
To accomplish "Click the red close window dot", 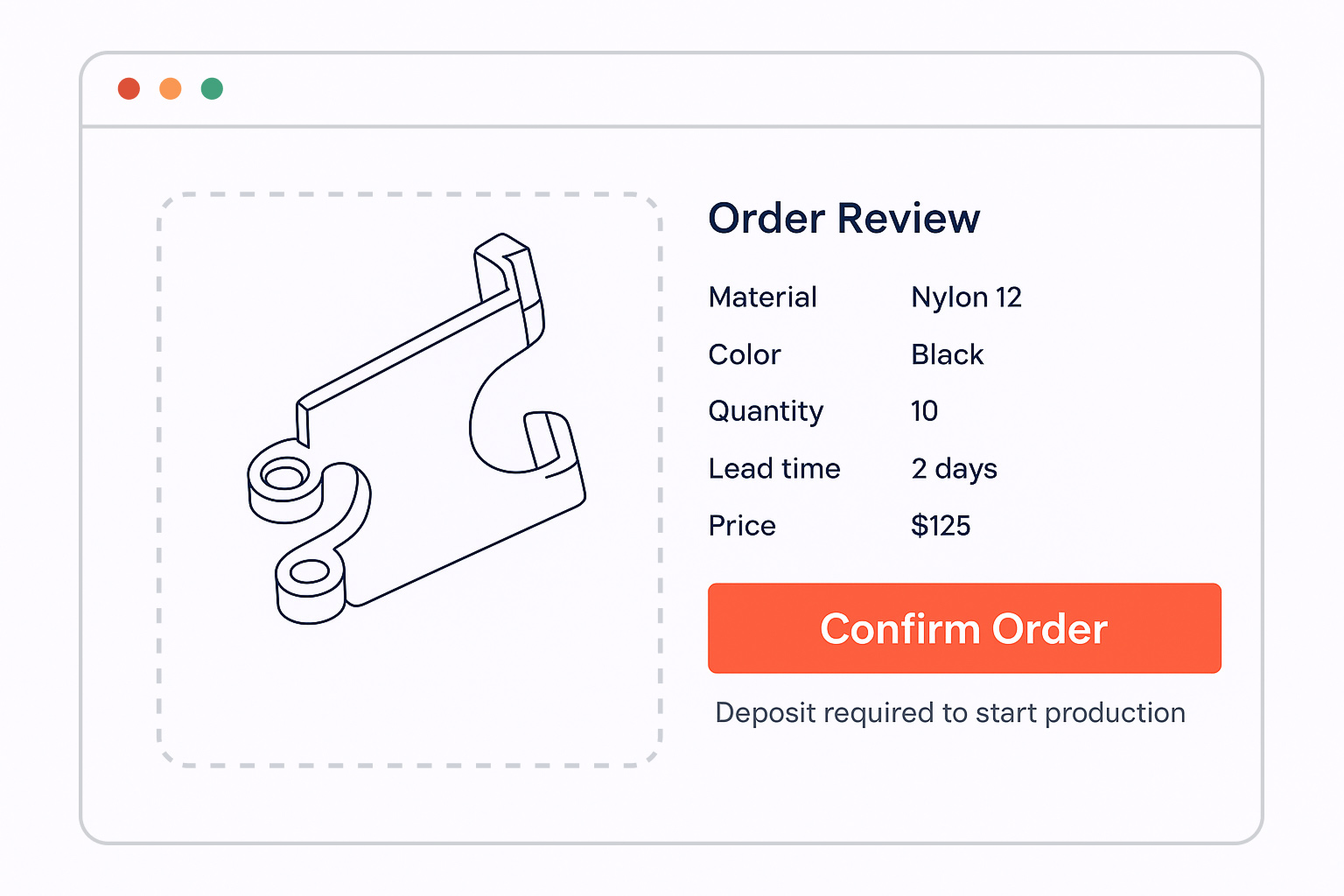I will 129,88.
